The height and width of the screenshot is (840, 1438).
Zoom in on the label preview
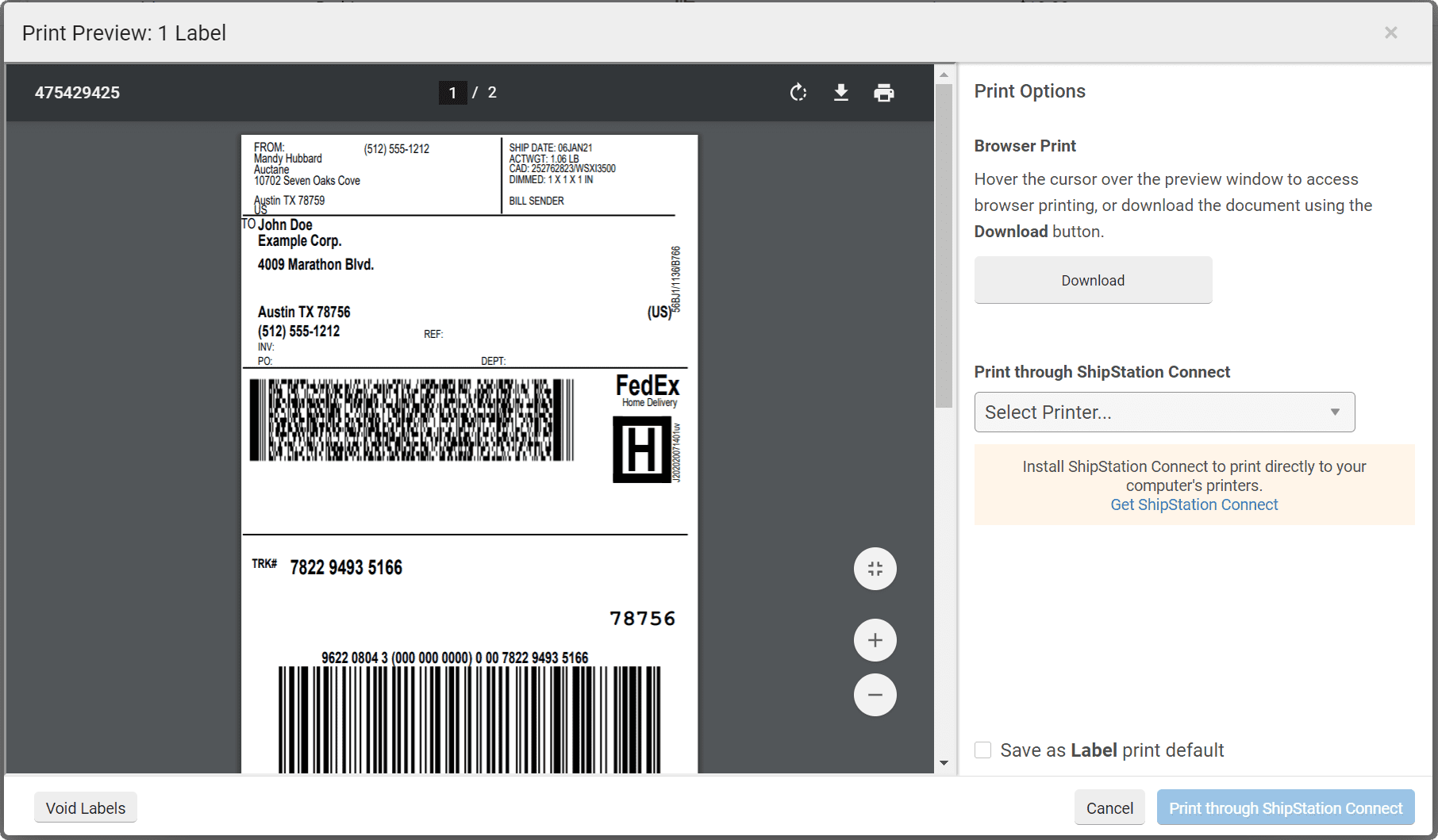[x=875, y=640]
